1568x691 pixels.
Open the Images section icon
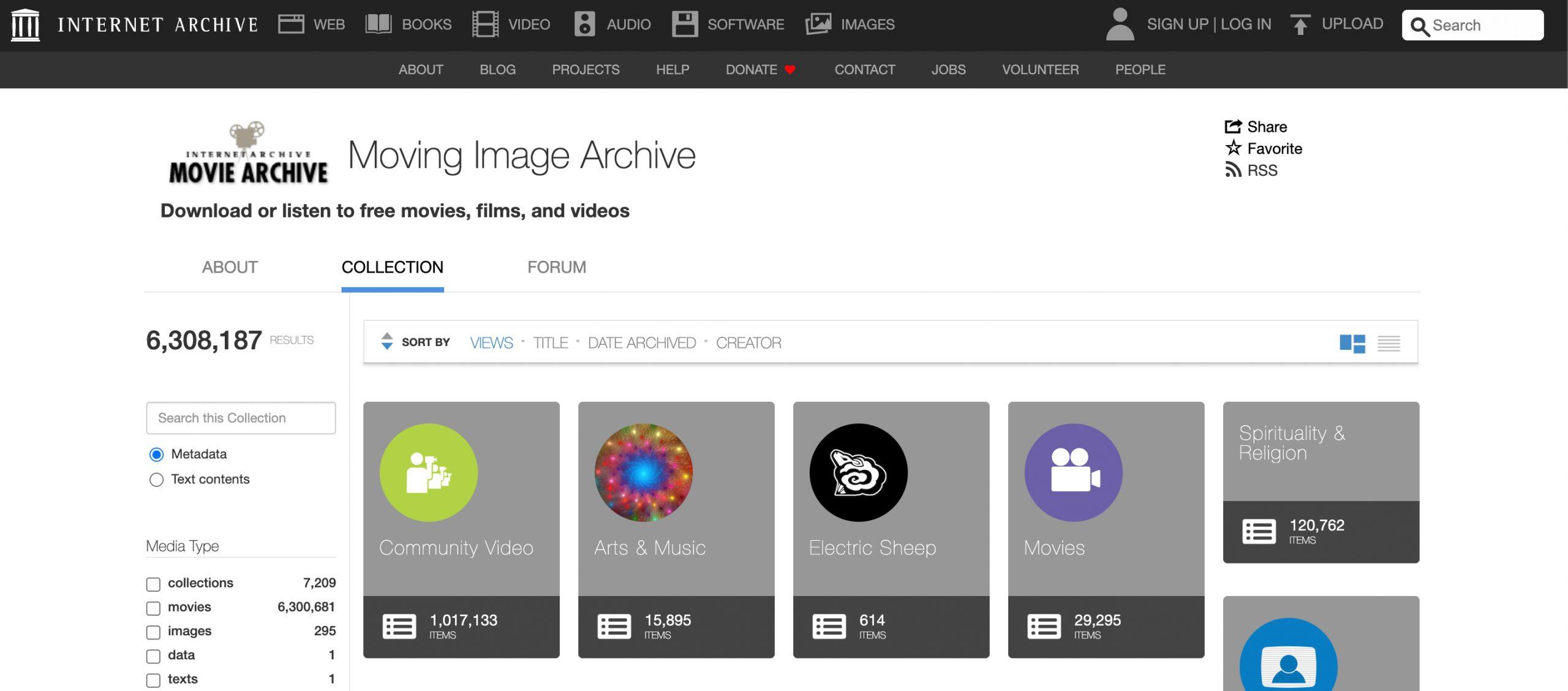(818, 25)
